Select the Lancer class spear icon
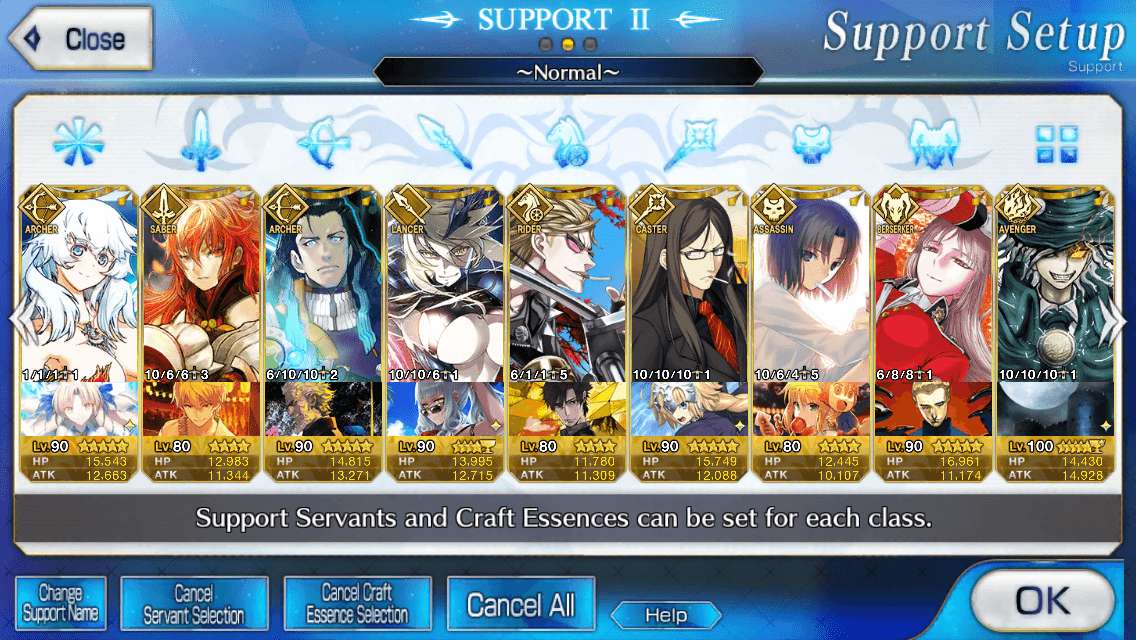1136x640 pixels. (445, 141)
